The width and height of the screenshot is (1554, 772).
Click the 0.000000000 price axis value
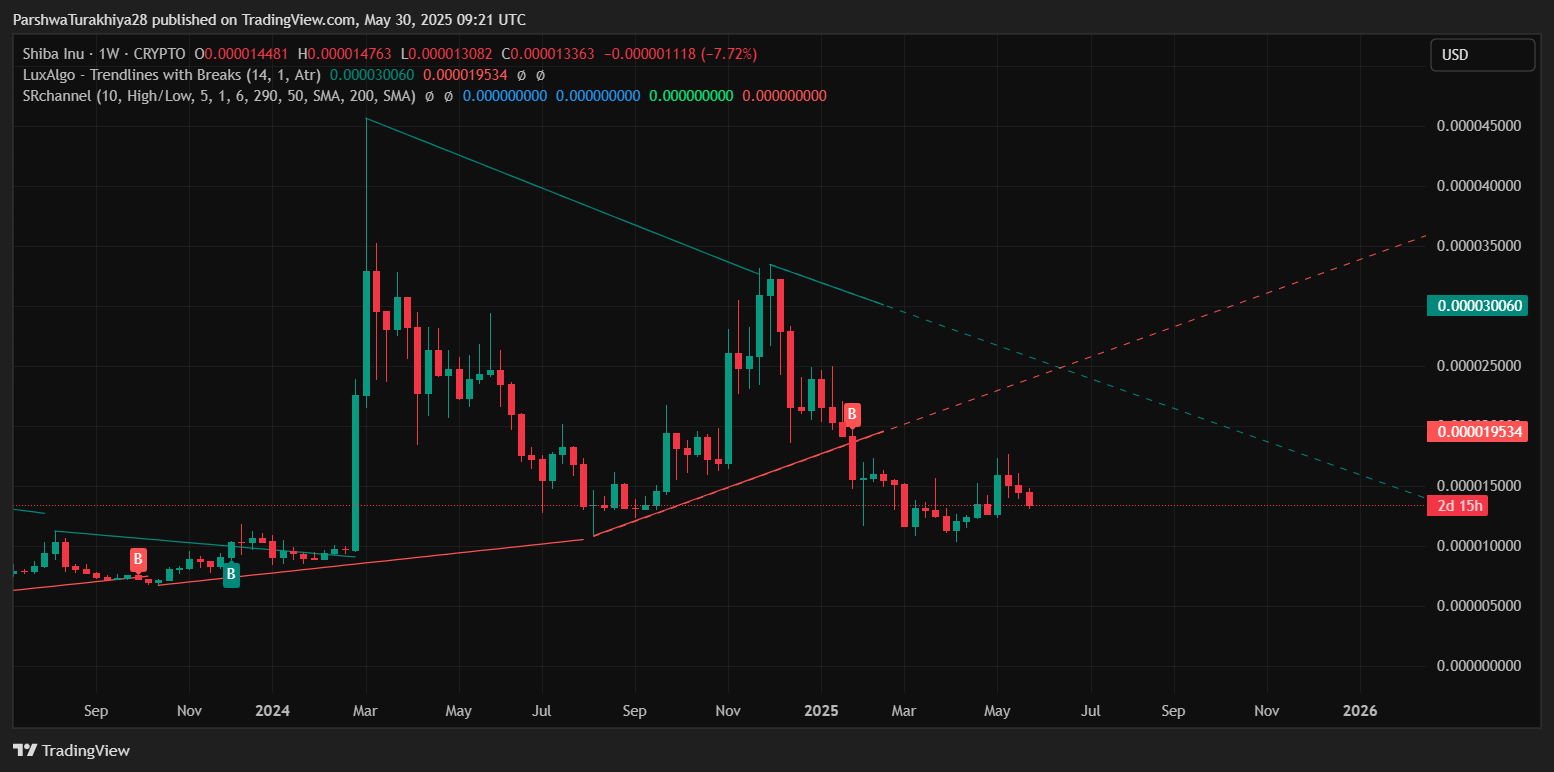coord(1479,666)
